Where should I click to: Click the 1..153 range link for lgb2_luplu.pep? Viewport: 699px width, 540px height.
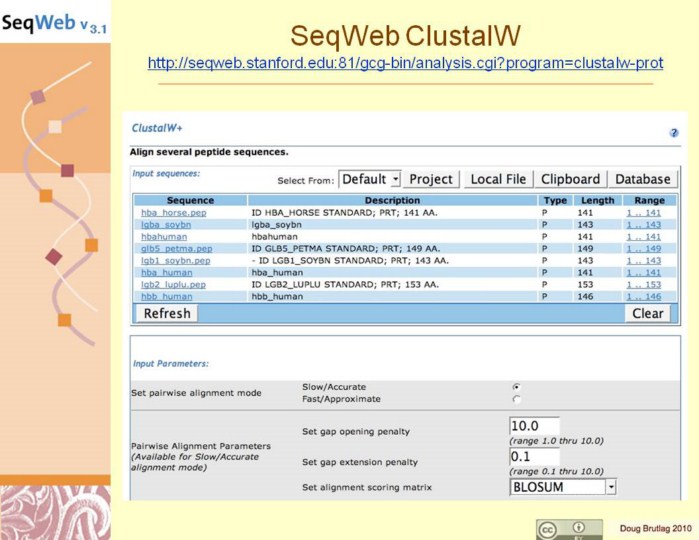643,285
